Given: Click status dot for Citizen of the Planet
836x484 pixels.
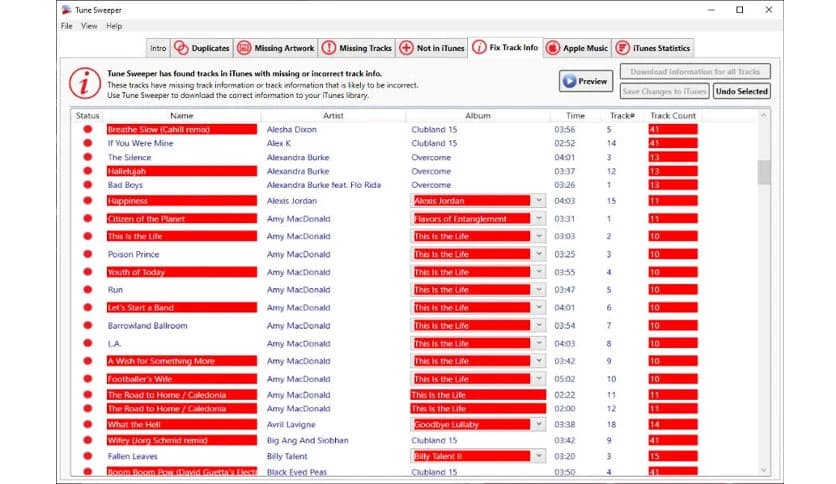Looking at the screenshot, I should point(88,218).
